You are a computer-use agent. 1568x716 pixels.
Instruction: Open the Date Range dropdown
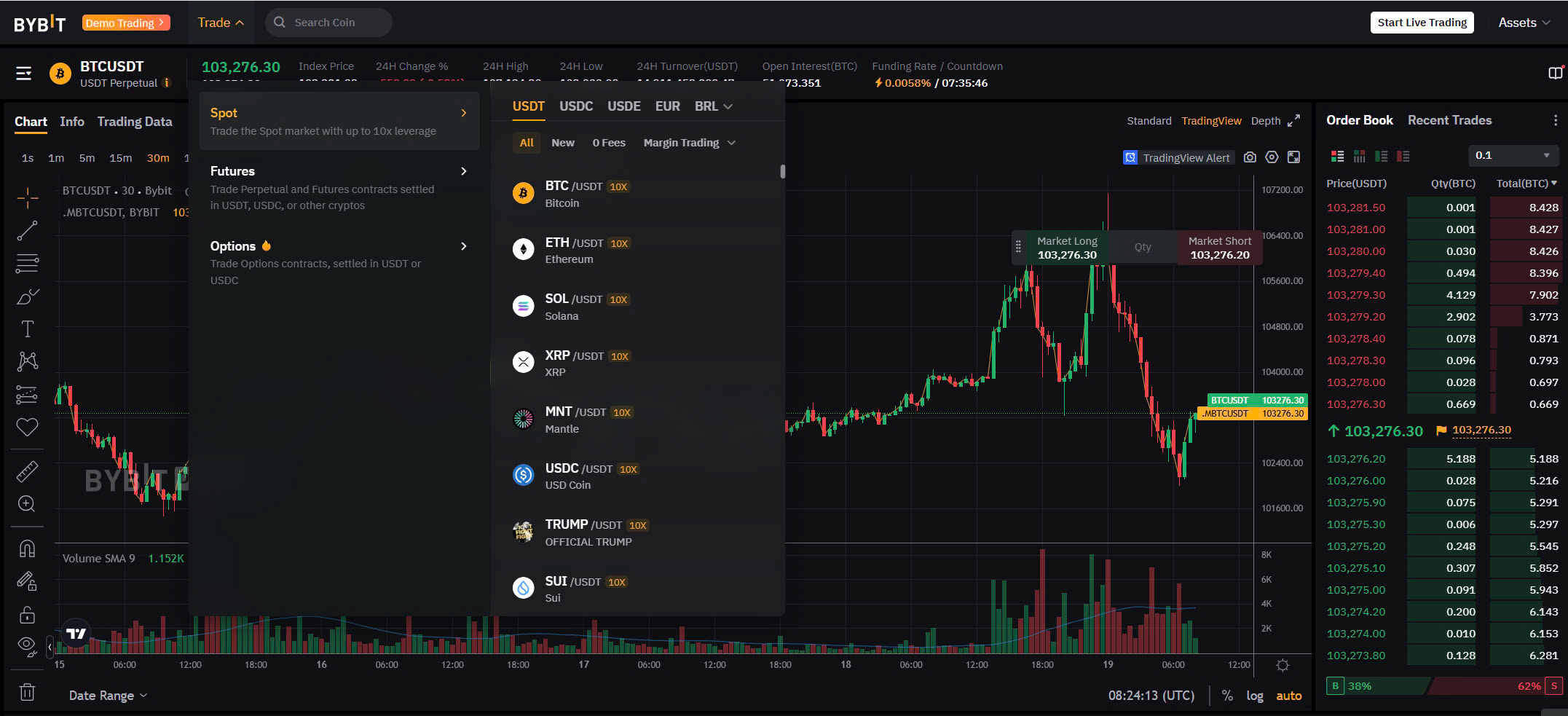(x=109, y=696)
